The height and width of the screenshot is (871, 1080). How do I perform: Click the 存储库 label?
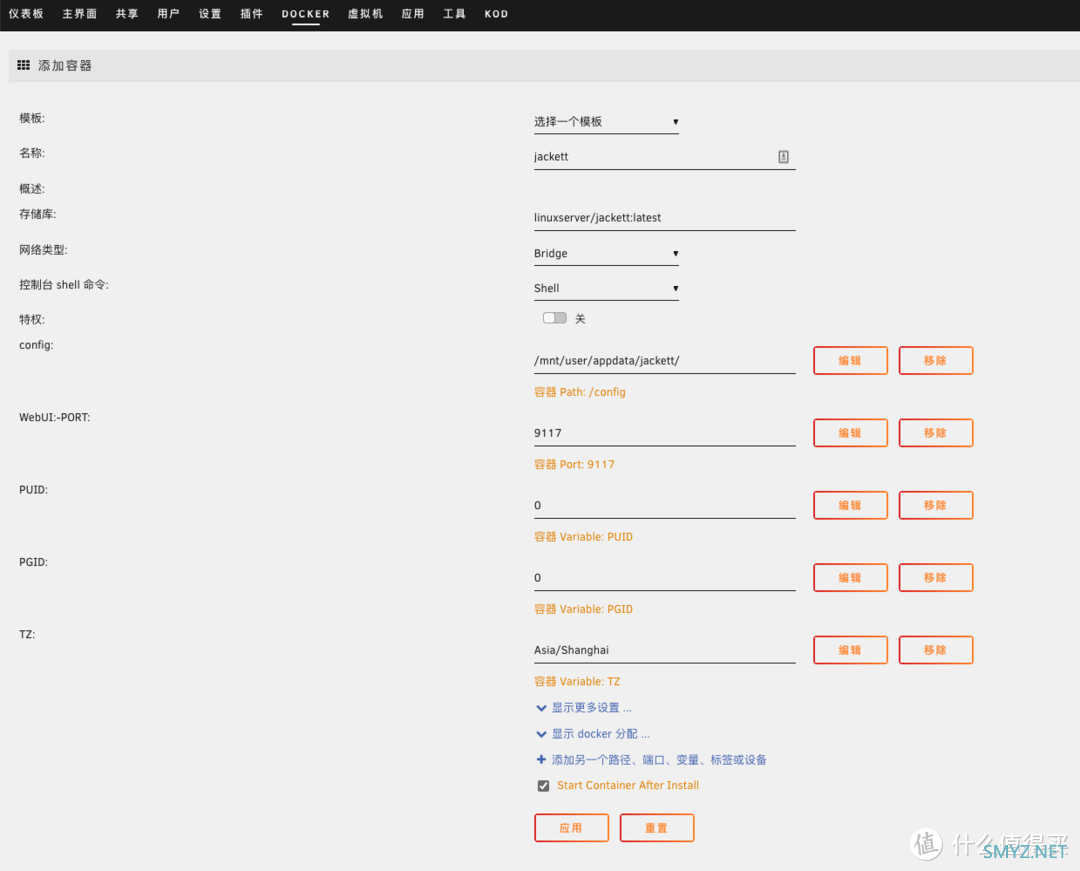(37, 214)
